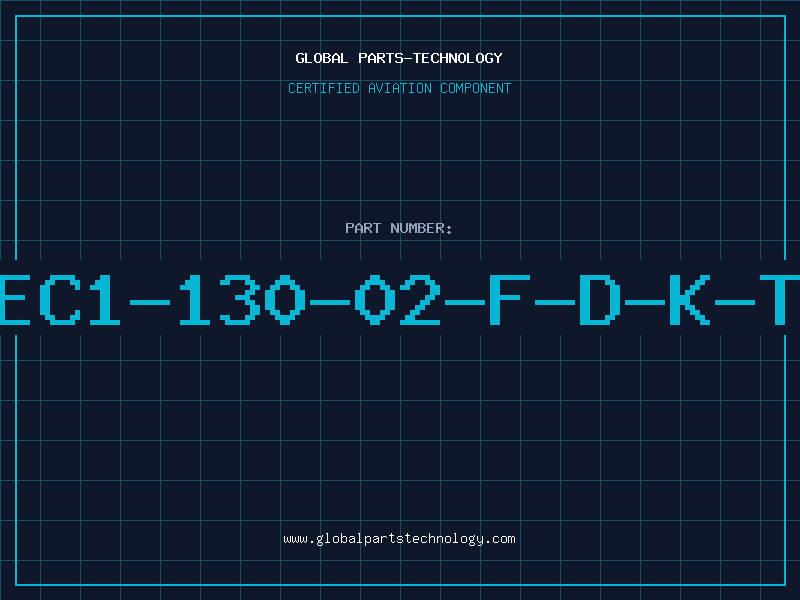Select the word CERTIFIED in subtitle
This screenshot has height=600, width=800.
click(324, 88)
